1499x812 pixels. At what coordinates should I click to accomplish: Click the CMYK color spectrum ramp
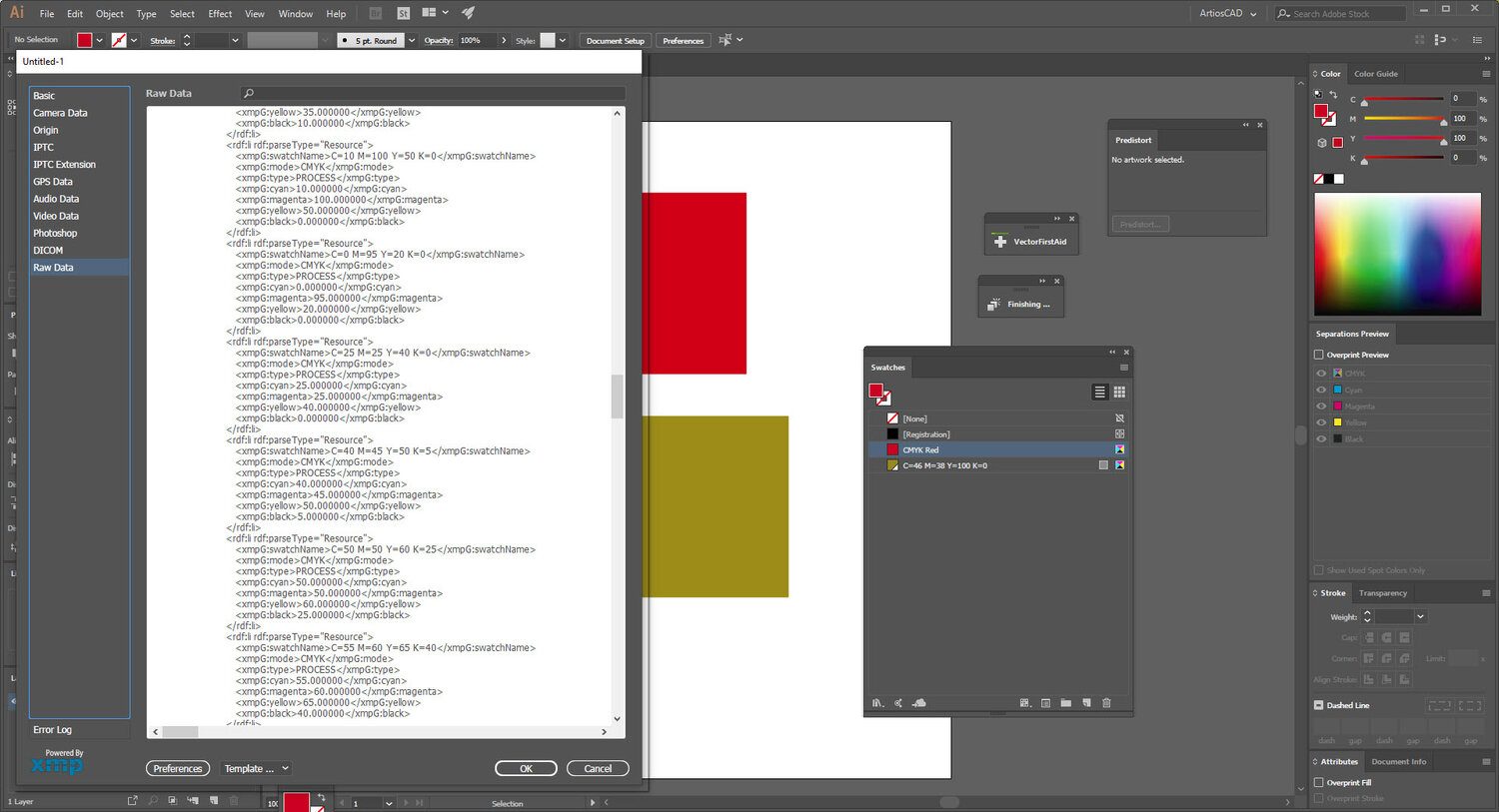(x=1397, y=254)
